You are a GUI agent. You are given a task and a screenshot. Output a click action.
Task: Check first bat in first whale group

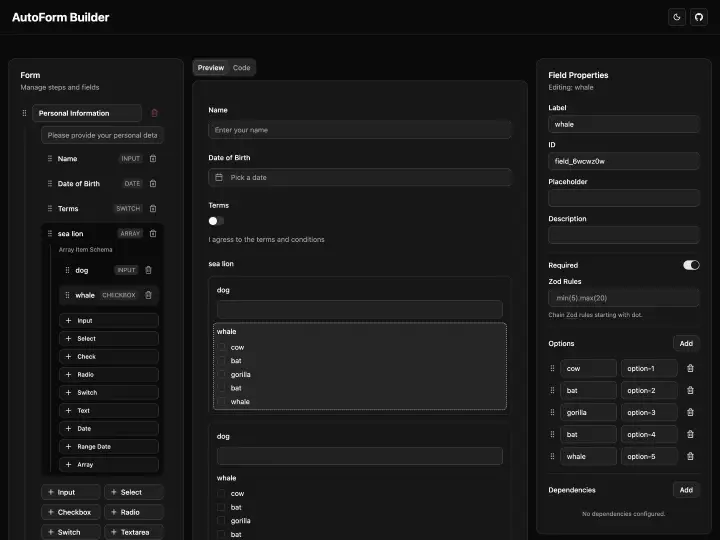coord(221,360)
